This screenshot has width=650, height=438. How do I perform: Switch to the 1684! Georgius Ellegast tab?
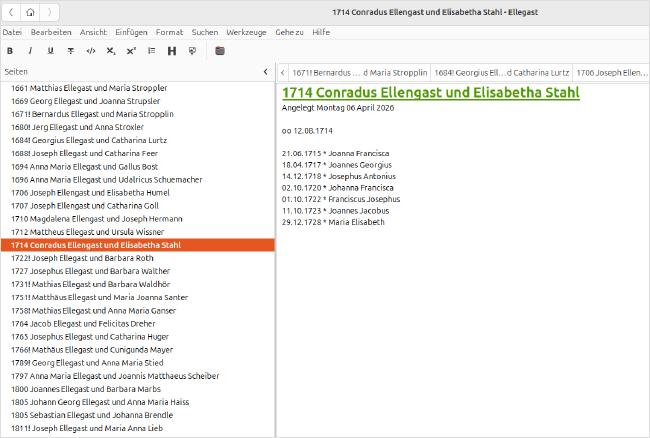coord(502,73)
